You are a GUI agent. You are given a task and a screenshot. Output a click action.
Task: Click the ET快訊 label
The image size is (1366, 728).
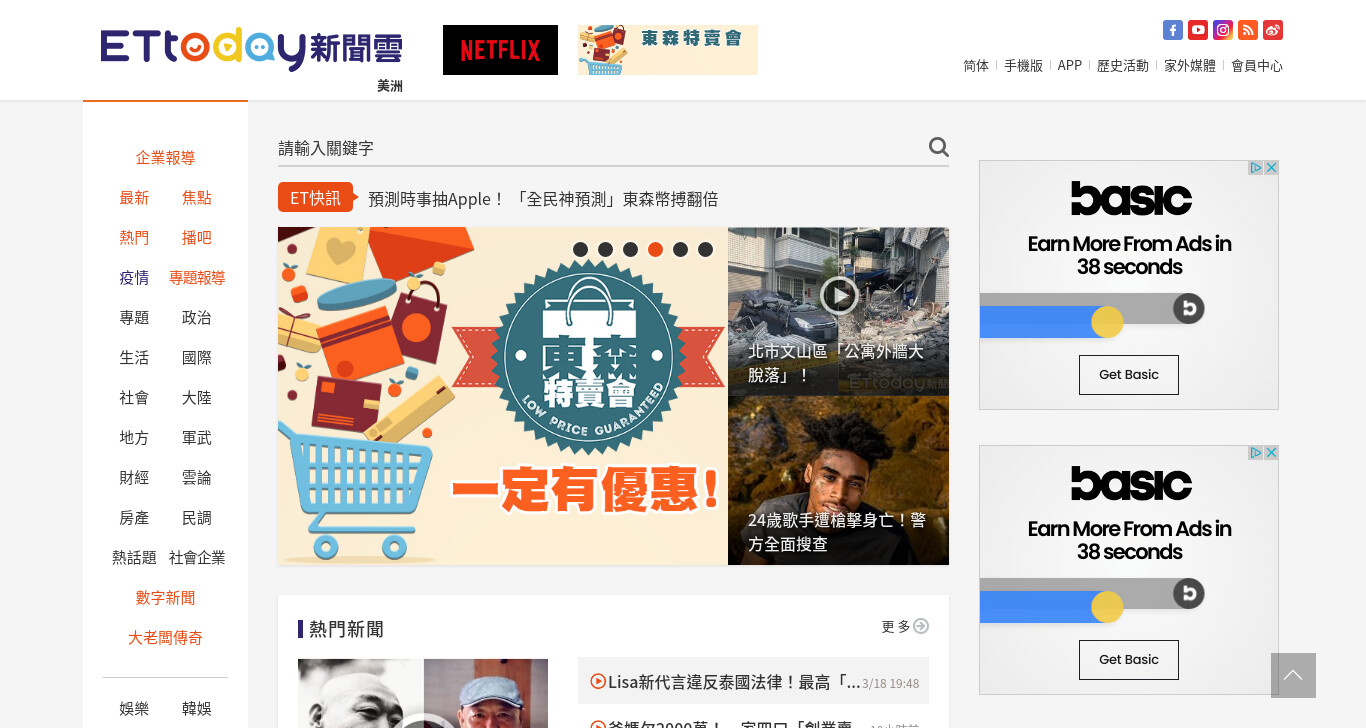click(x=315, y=197)
